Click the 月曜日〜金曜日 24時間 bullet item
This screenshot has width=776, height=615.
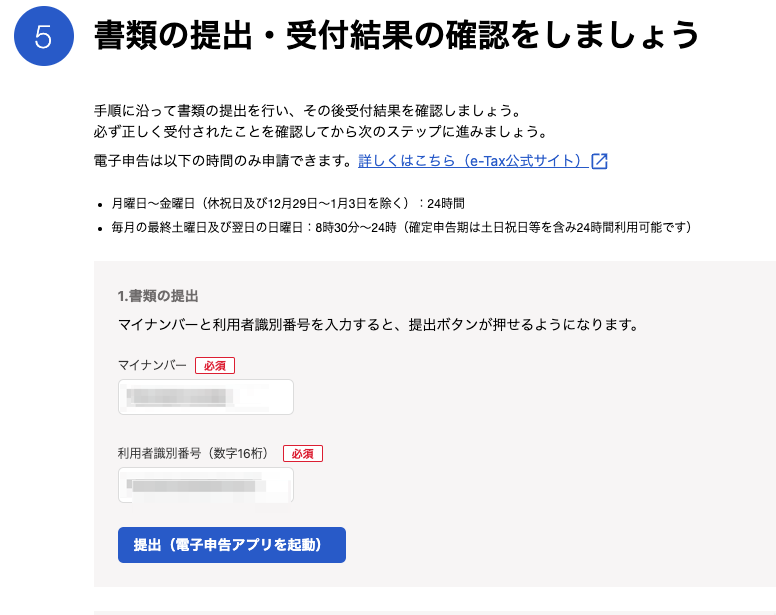click(288, 203)
